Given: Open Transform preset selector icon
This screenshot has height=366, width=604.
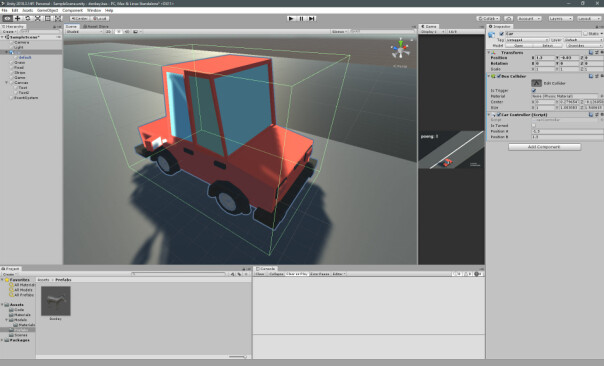Looking at the screenshot, I should (597, 52).
